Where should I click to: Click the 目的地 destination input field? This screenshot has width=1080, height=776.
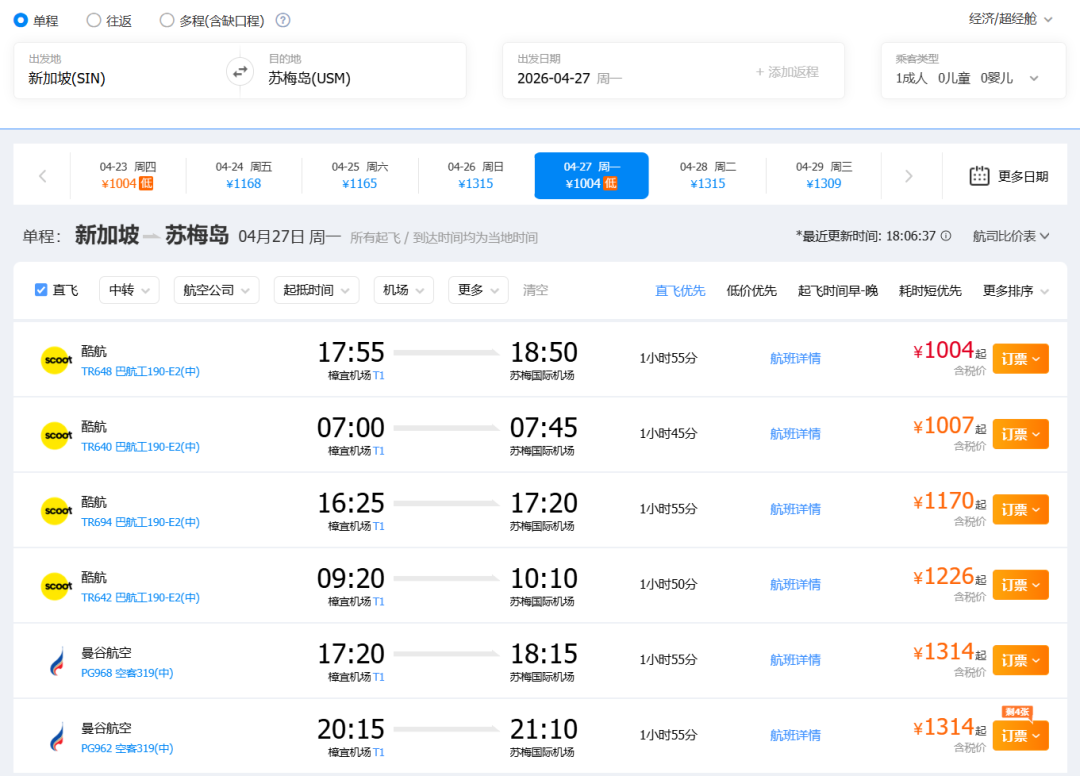360,78
